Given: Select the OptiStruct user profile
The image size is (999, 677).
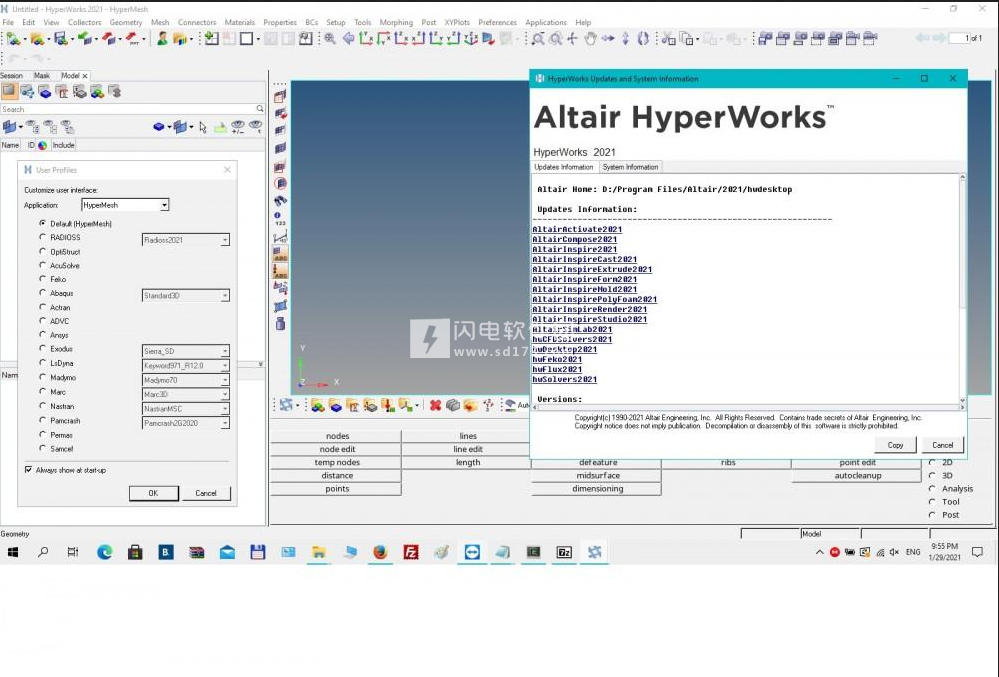Looking at the screenshot, I should point(43,252).
